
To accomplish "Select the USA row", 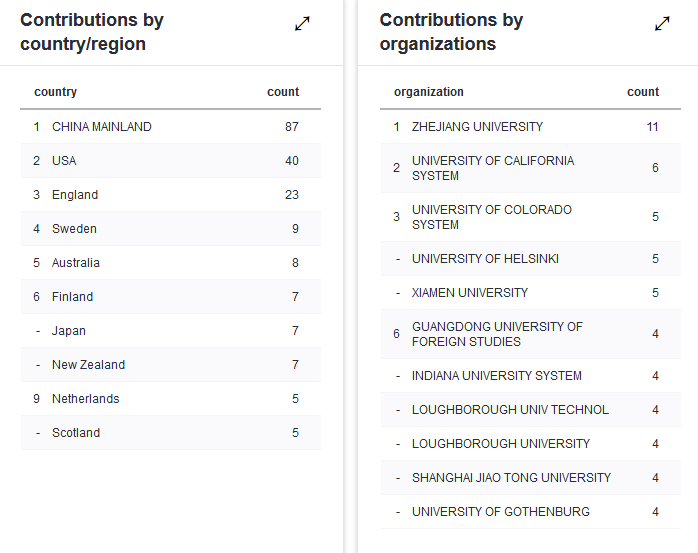I will coord(170,161).
